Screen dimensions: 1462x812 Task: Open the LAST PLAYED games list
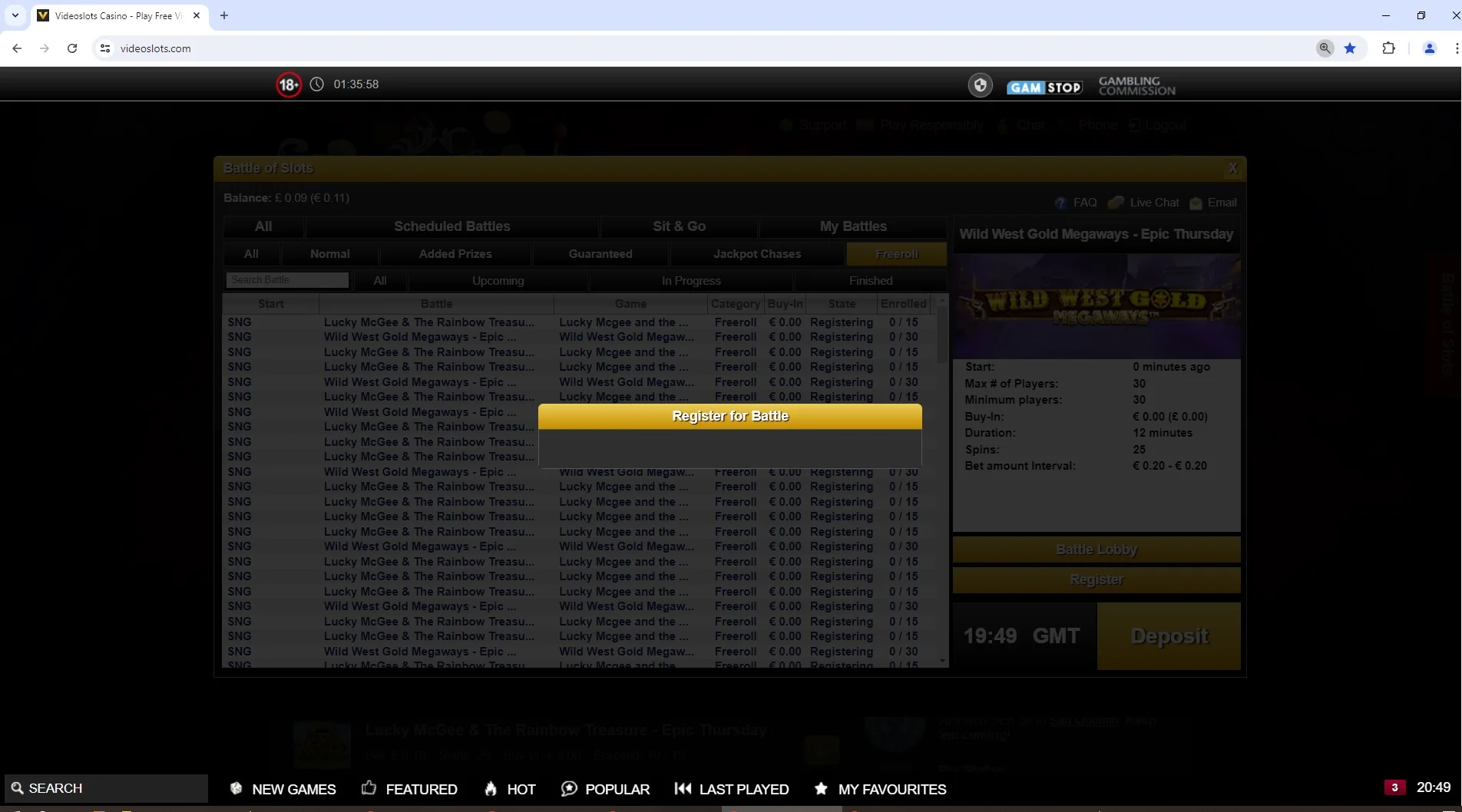tap(731, 789)
